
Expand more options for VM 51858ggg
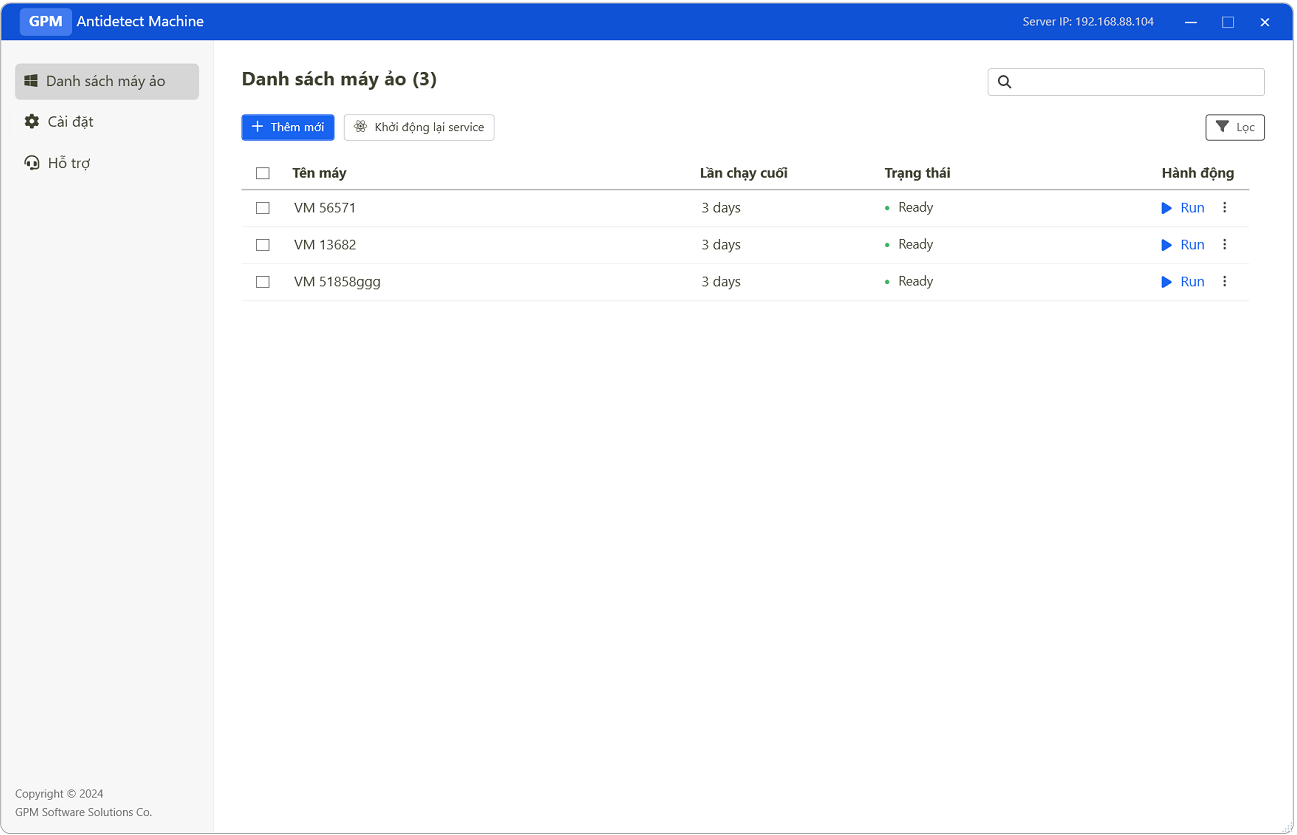(1225, 282)
